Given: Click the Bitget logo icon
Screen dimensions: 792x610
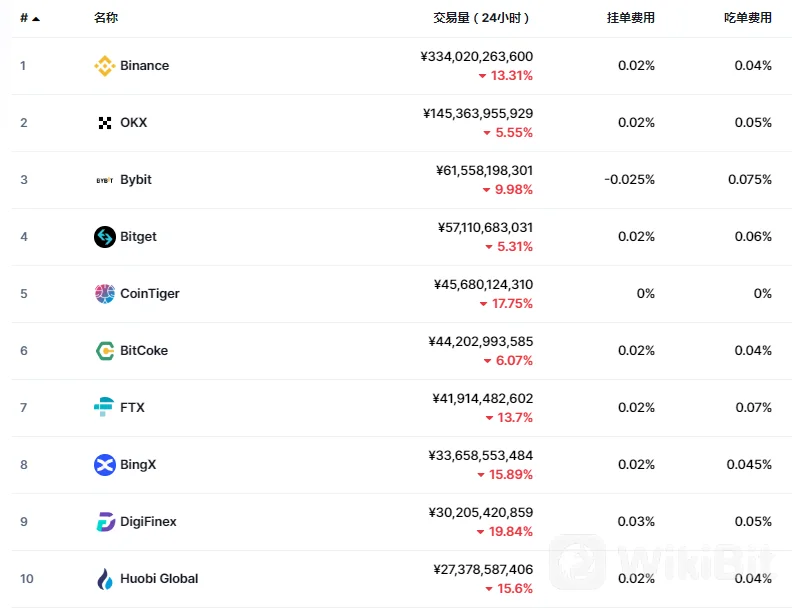Looking at the screenshot, I should [x=105, y=237].
